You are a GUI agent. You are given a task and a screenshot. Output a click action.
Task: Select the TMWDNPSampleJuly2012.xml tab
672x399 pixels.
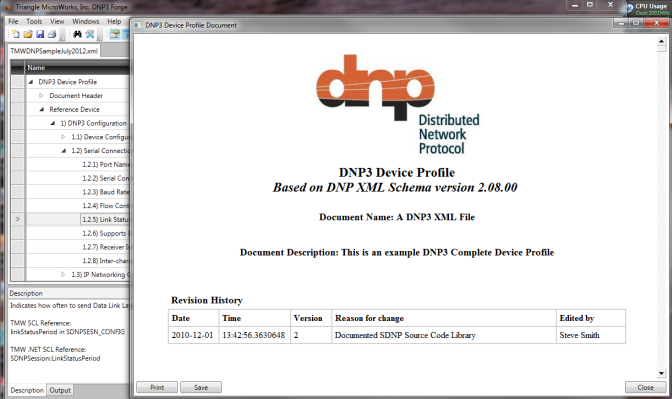(54, 51)
